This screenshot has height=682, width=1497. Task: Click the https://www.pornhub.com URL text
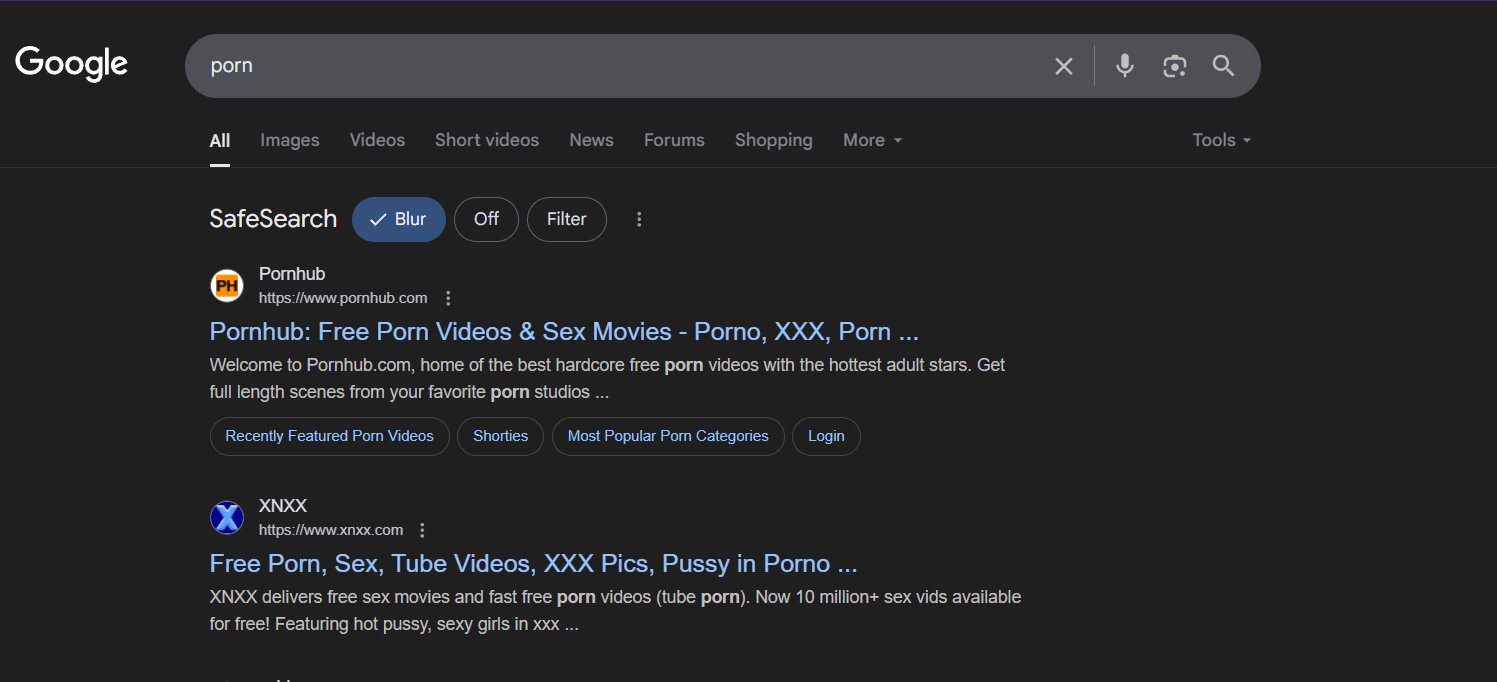click(343, 298)
